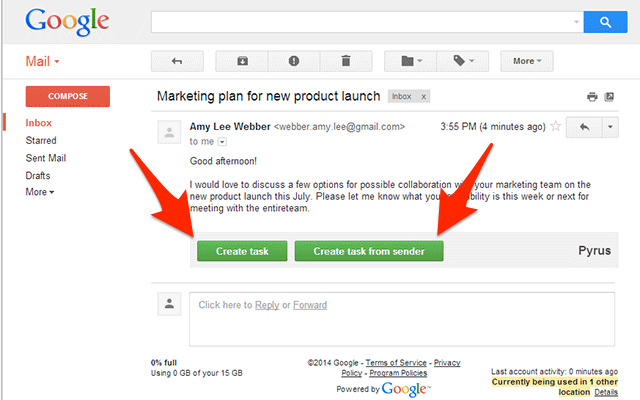Open reply options dropdown arrow
This screenshot has width=640, height=400.
click(610, 127)
